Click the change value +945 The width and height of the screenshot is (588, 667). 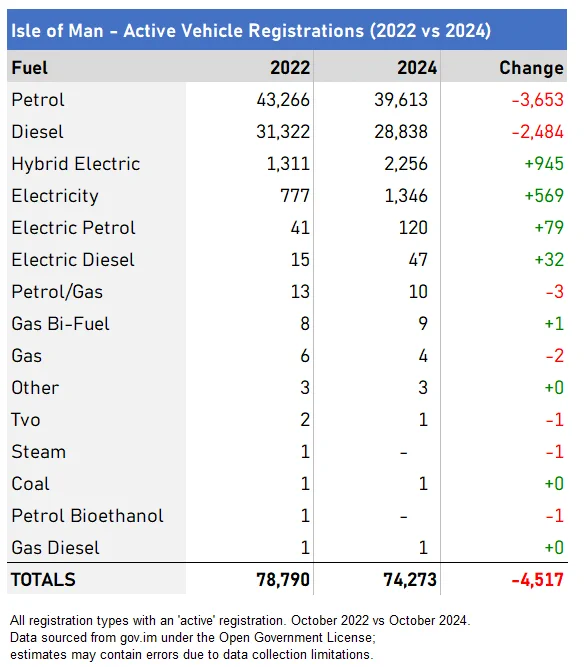tap(544, 164)
